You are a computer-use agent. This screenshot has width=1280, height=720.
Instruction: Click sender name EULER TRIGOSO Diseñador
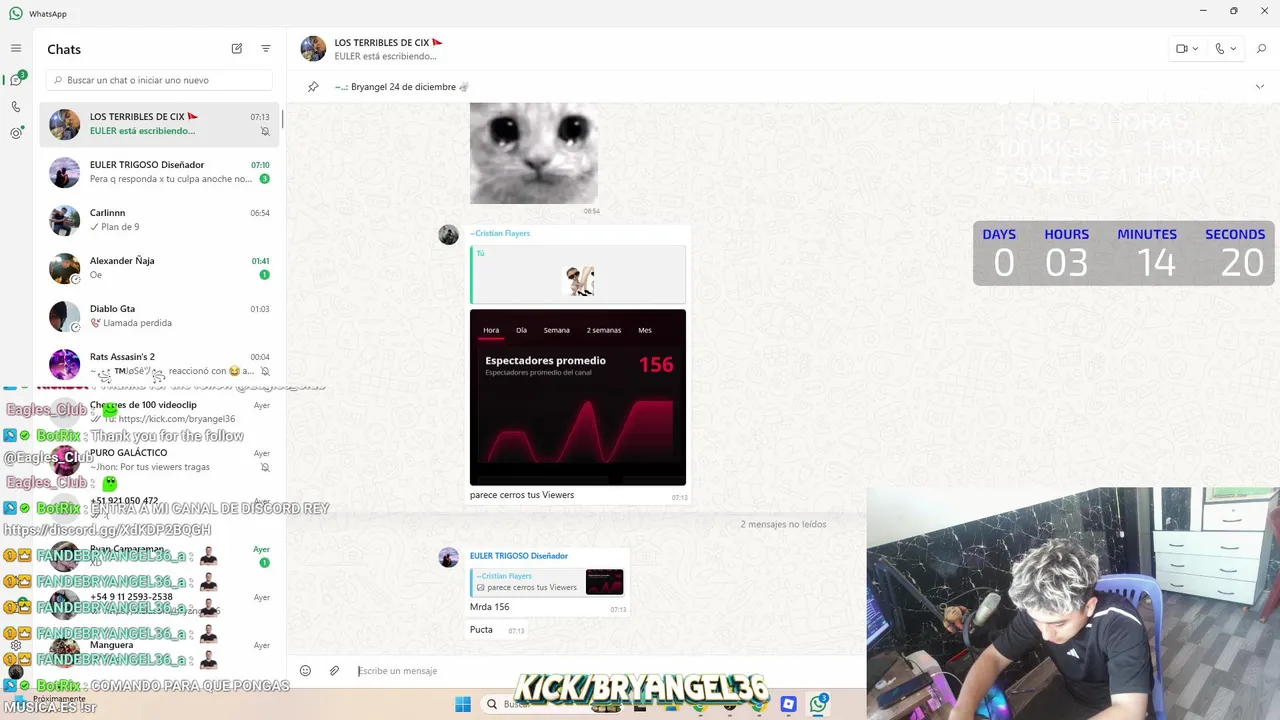519,556
